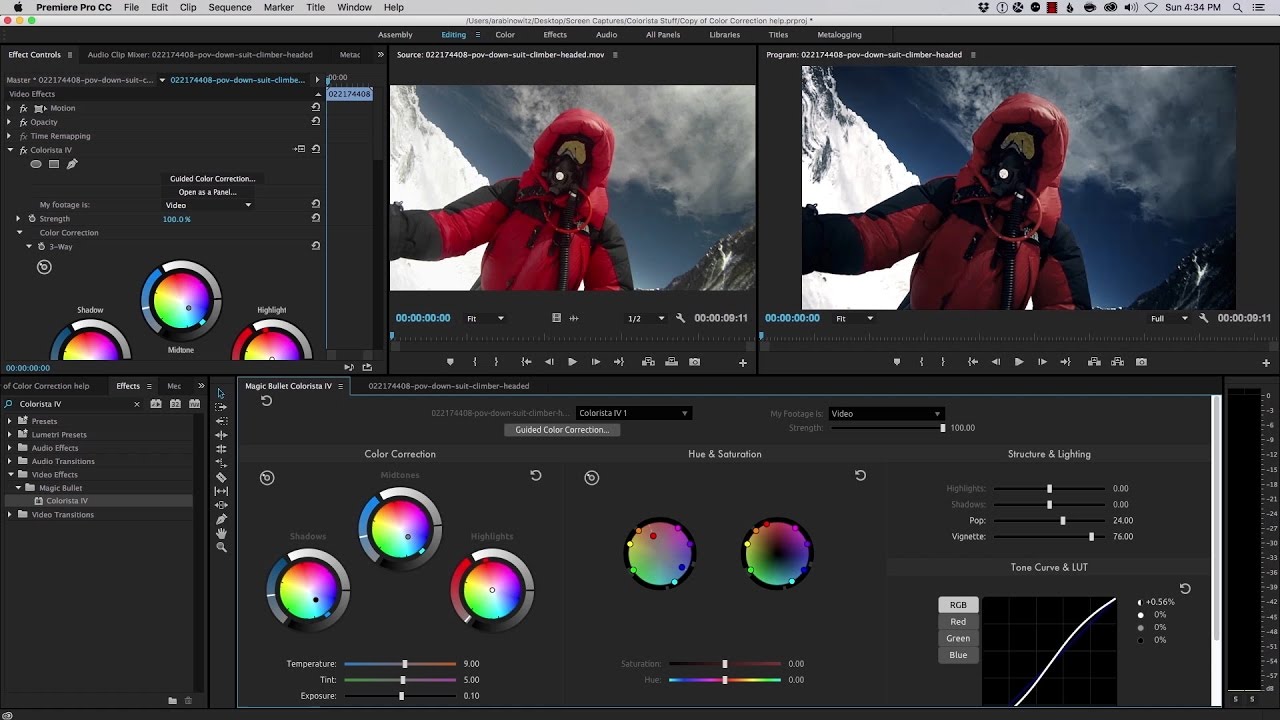The image size is (1280, 720).
Task: Reset Hue & Saturation section
Action: 860,476
